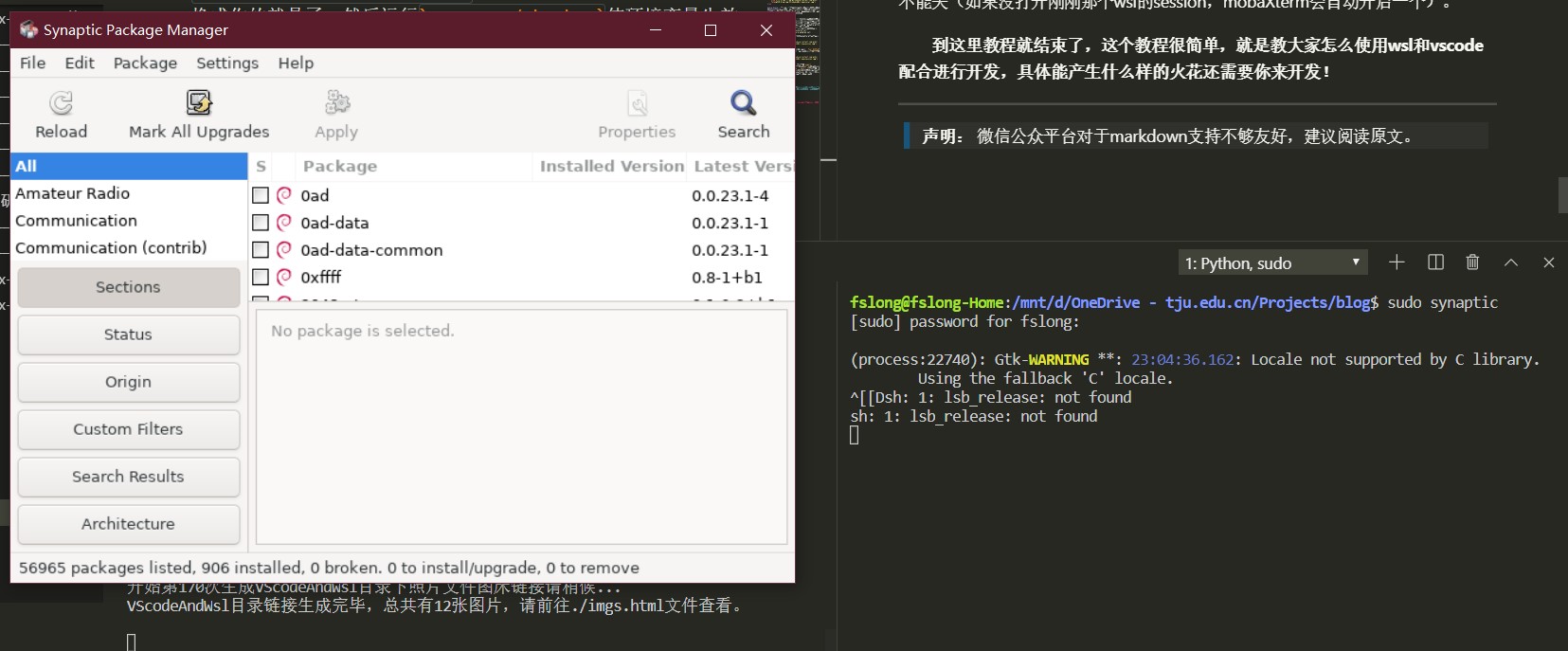
Task: Select the 0ad package name
Action: [x=315, y=195]
